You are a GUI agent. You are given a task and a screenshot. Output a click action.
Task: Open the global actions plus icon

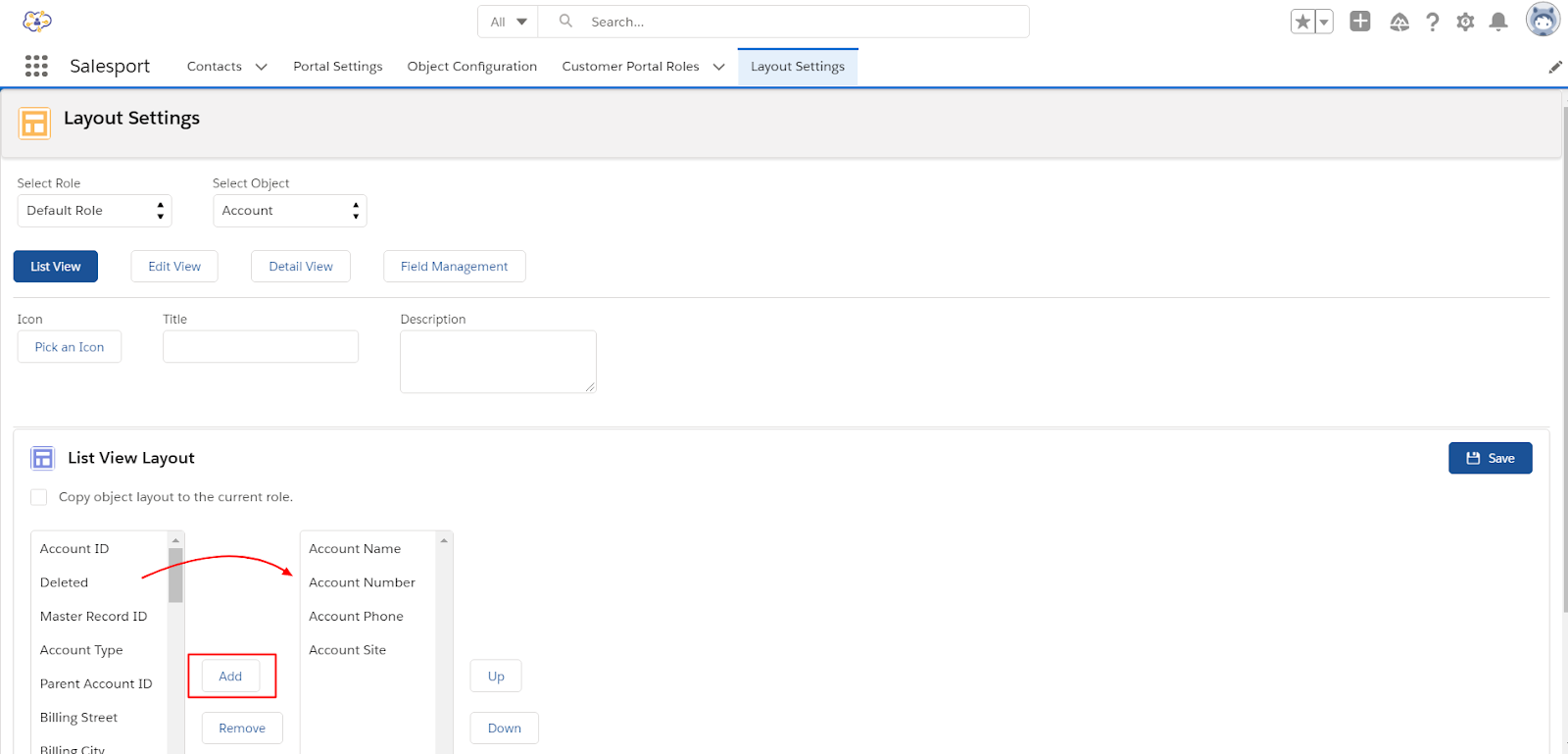tap(1359, 22)
